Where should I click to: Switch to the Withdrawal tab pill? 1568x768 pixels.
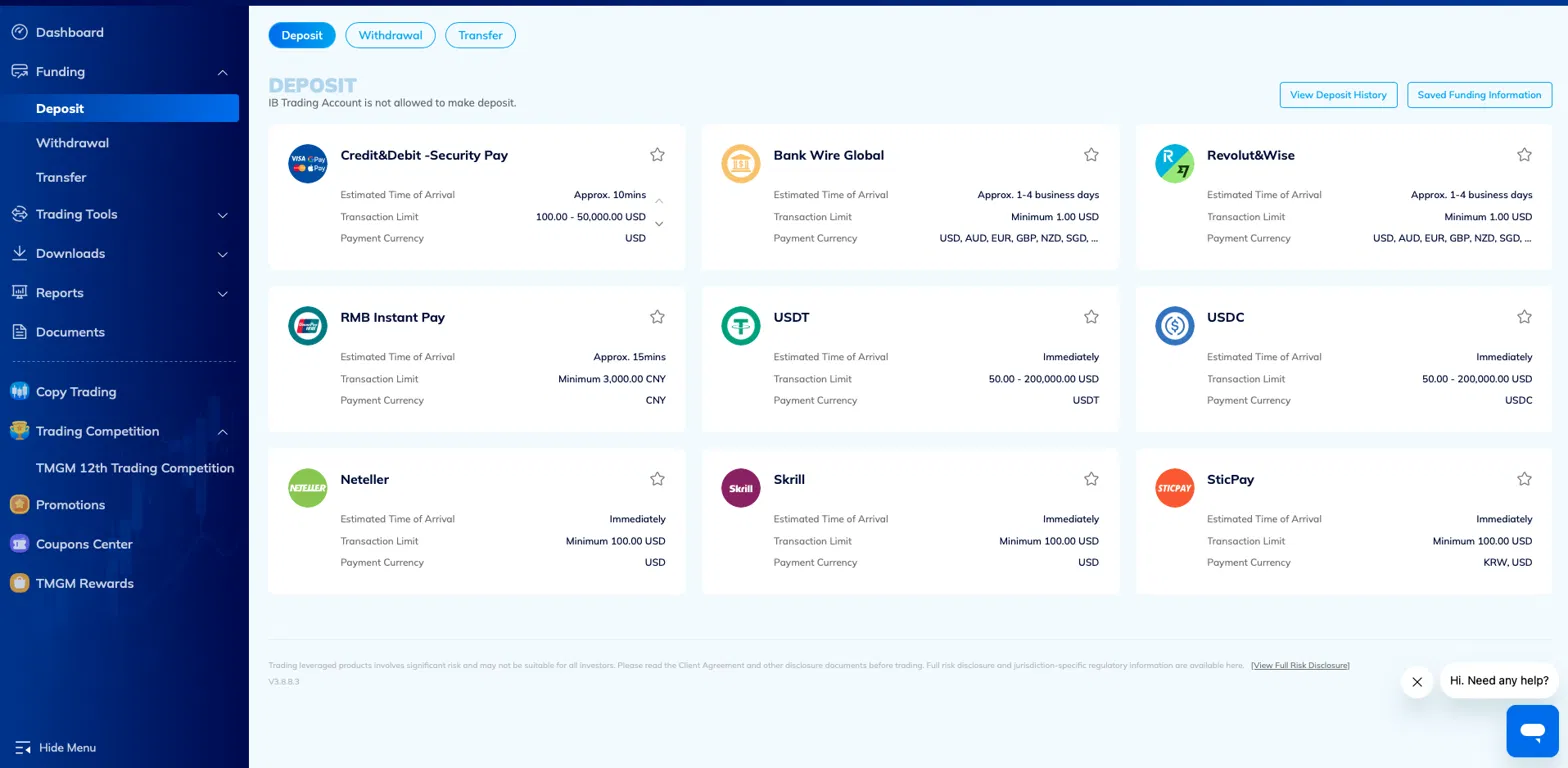tap(390, 35)
